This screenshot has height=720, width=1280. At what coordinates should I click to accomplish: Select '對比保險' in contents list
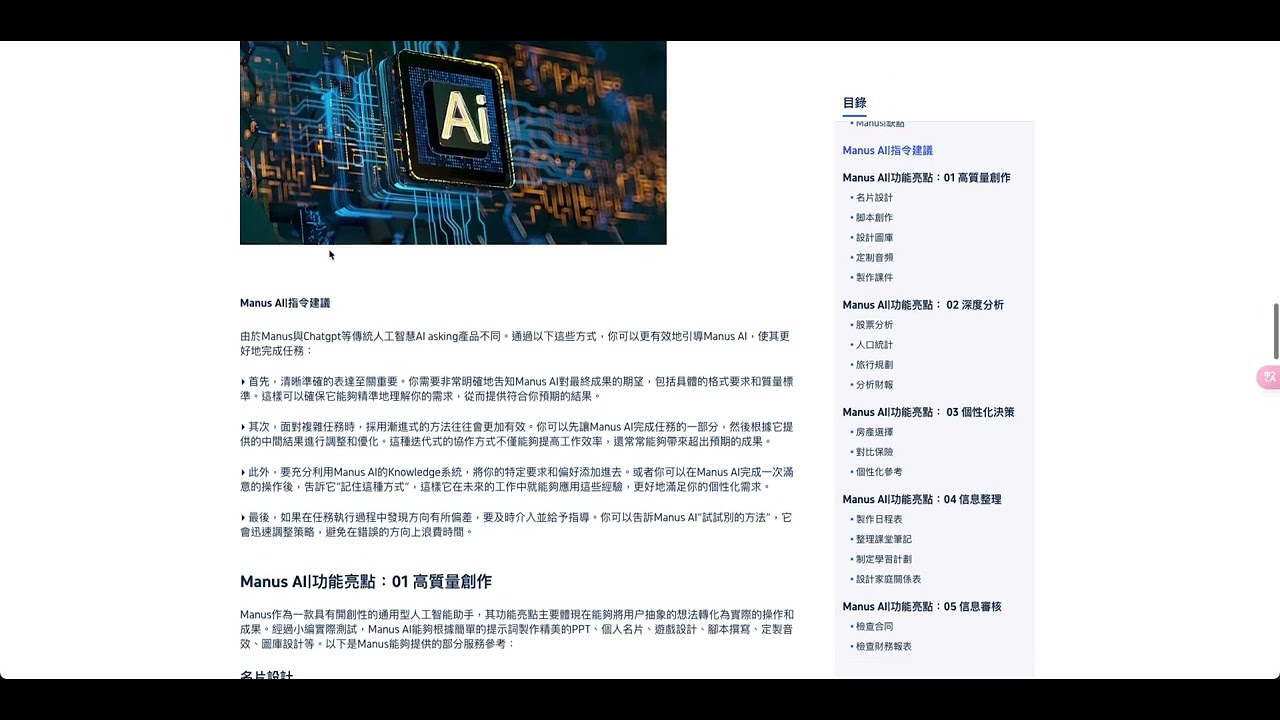pyautogui.click(x=874, y=452)
